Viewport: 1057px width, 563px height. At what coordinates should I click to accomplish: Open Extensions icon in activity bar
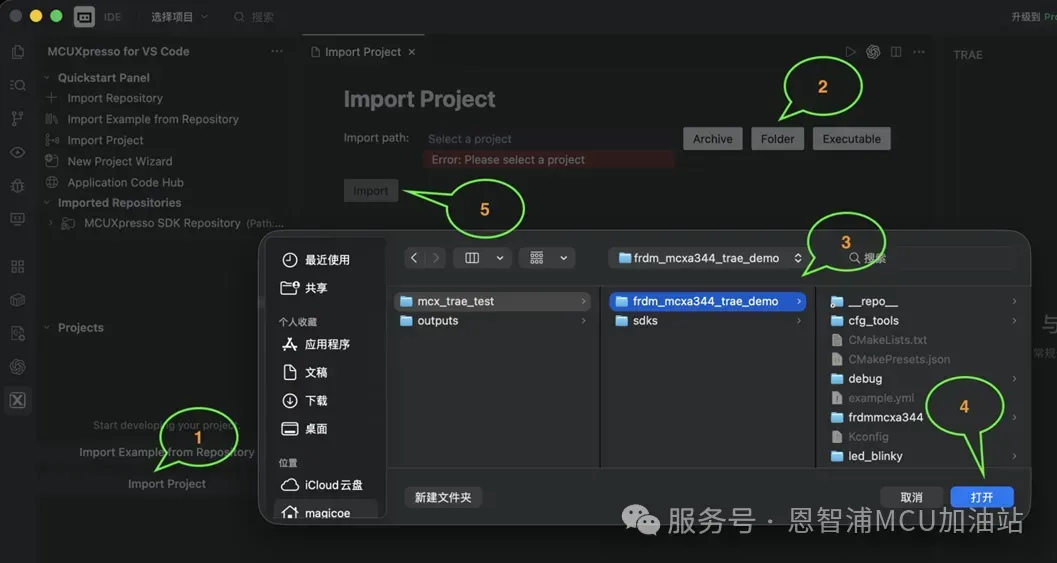(x=18, y=266)
